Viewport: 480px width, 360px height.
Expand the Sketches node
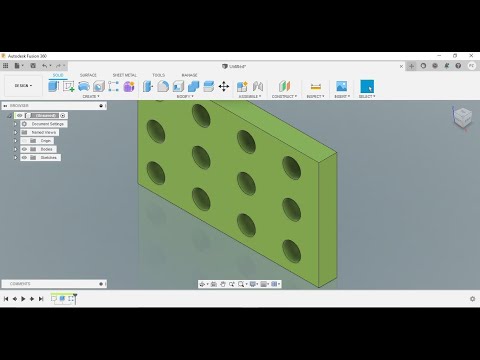[x=15, y=157]
